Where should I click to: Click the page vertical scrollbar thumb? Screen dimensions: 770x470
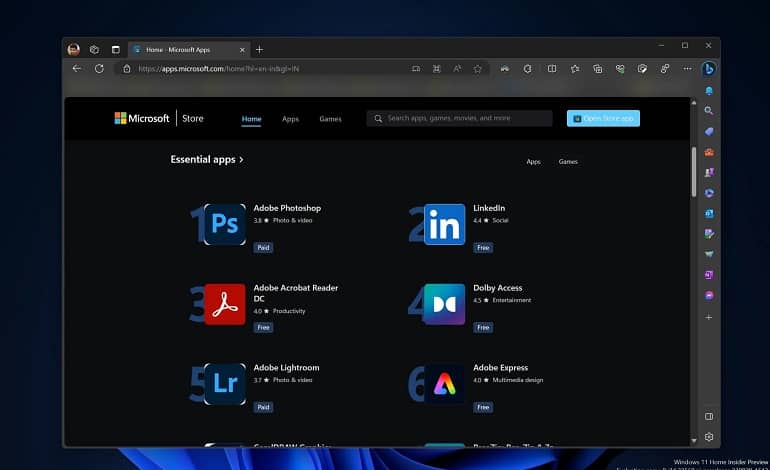coord(693,172)
